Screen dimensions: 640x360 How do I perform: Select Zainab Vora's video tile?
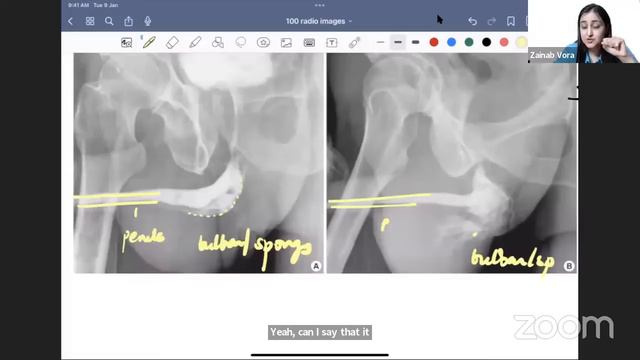click(x=584, y=31)
